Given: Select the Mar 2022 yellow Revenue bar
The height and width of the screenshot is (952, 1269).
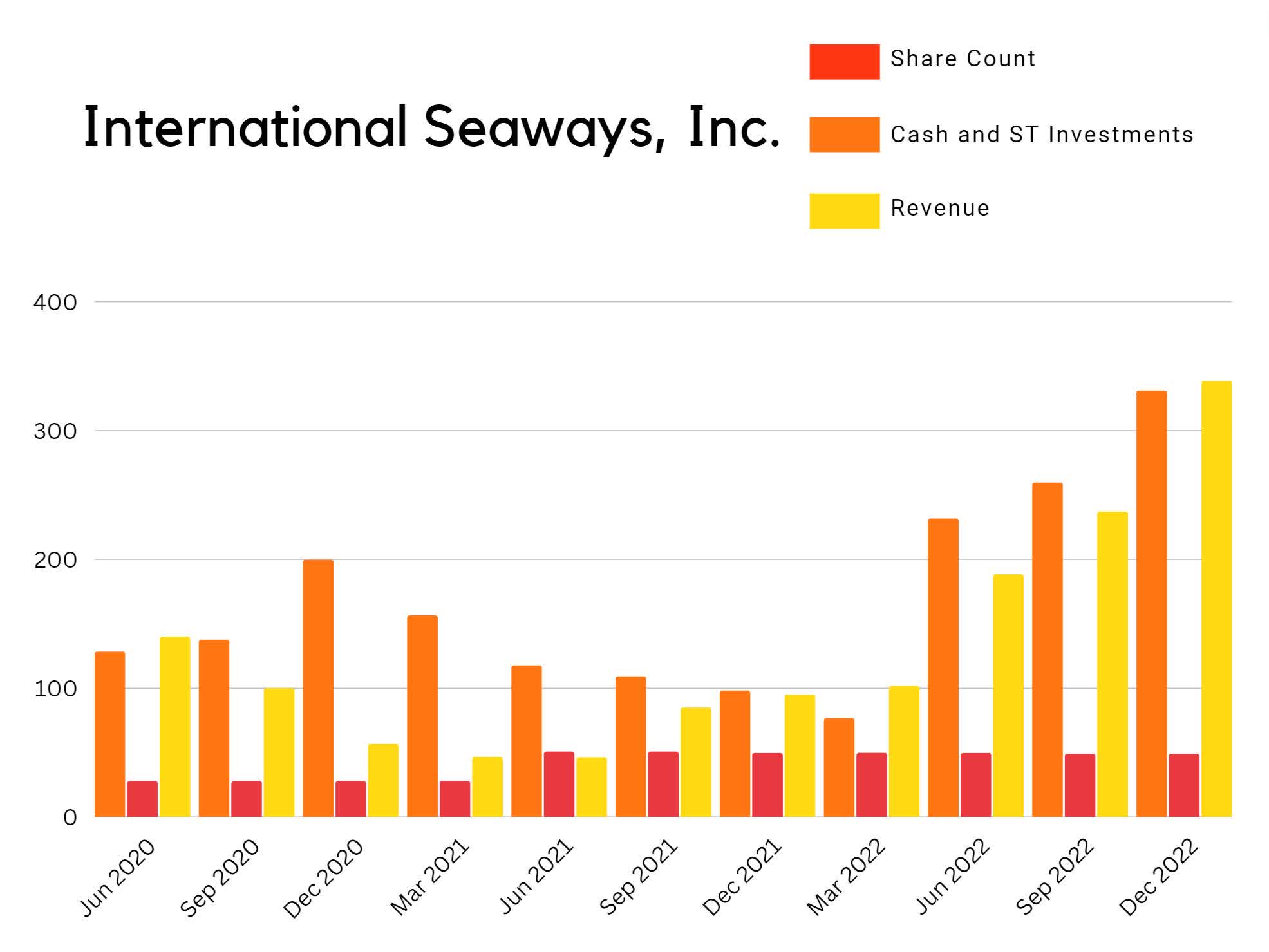Looking at the screenshot, I should click(904, 752).
